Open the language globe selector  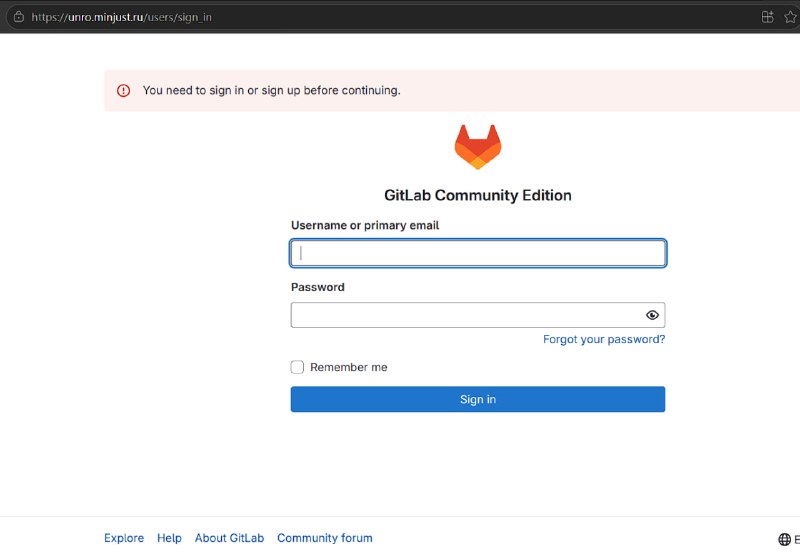(784, 539)
